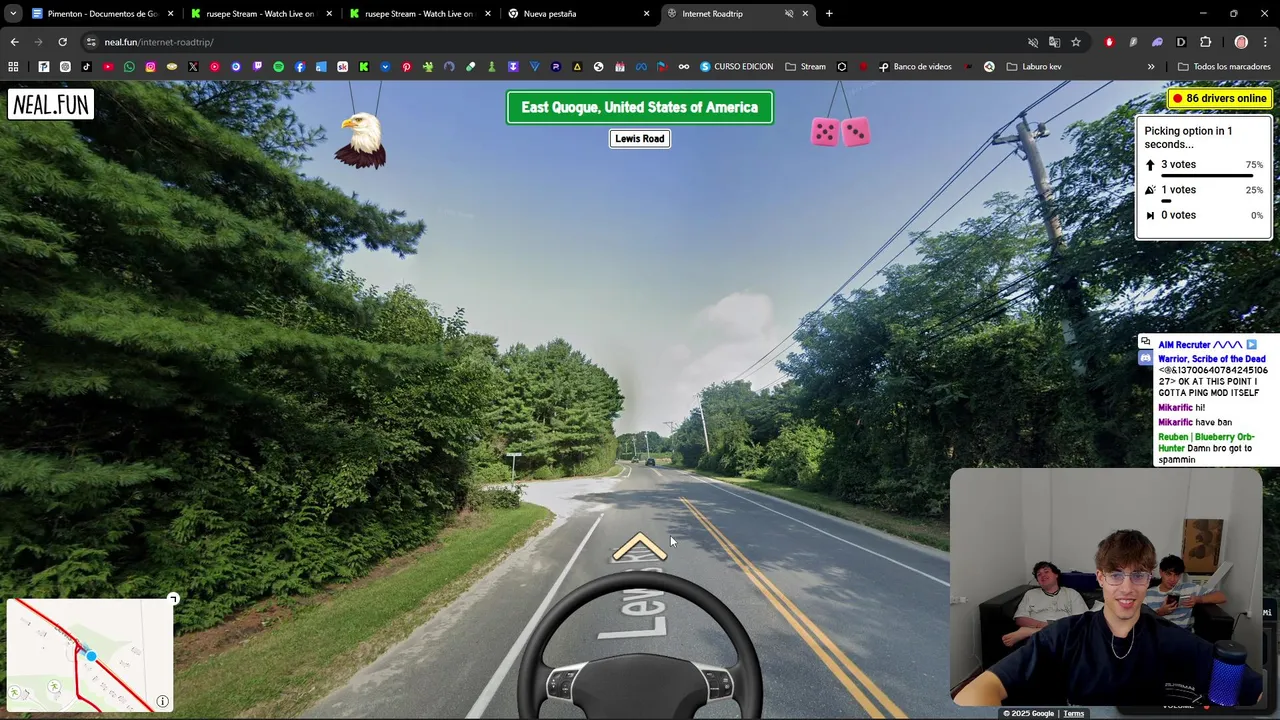Switch to Nueva pestaña tab
This screenshot has width=1280, height=720.
coord(579,14)
